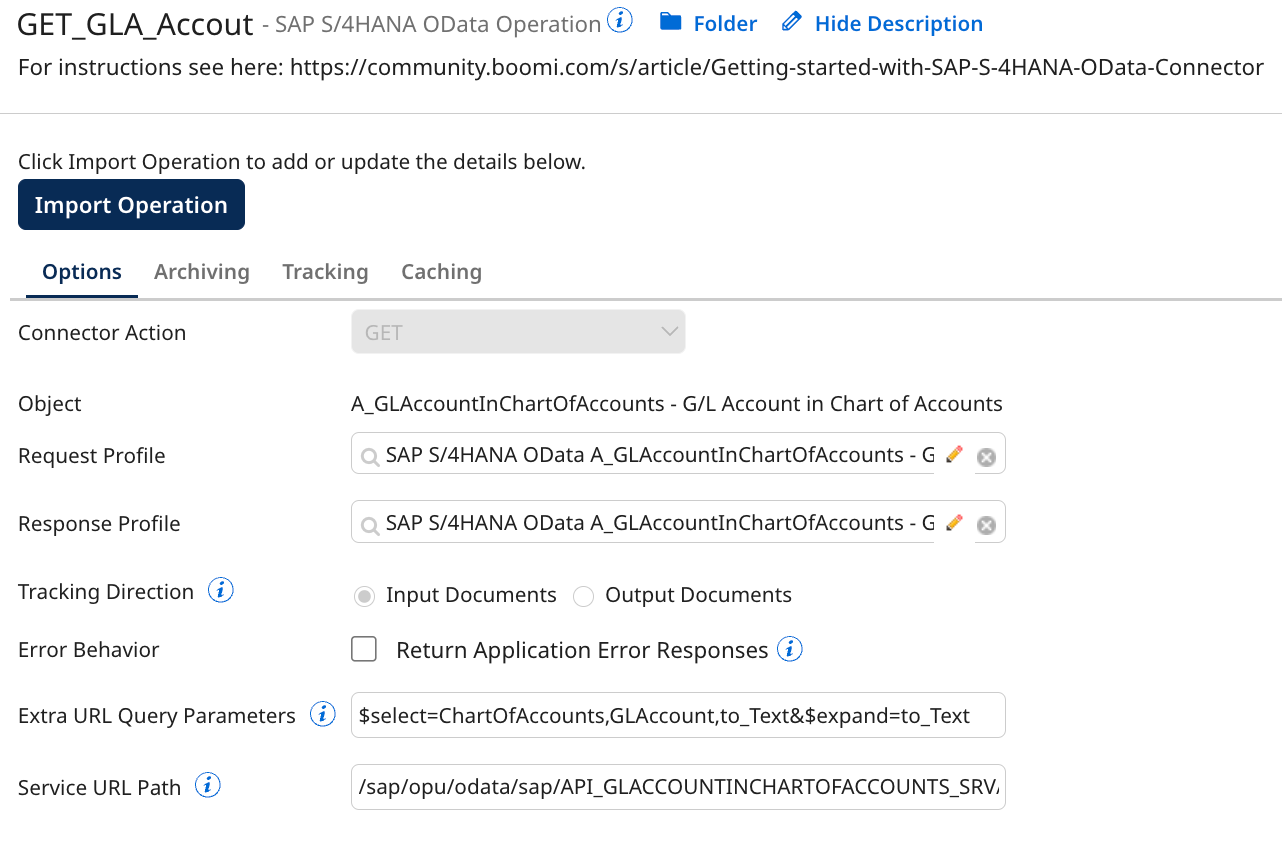Edit the Request Profile using its pencil icon
Screen dimensions: 1282x856
[x=954, y=454]
